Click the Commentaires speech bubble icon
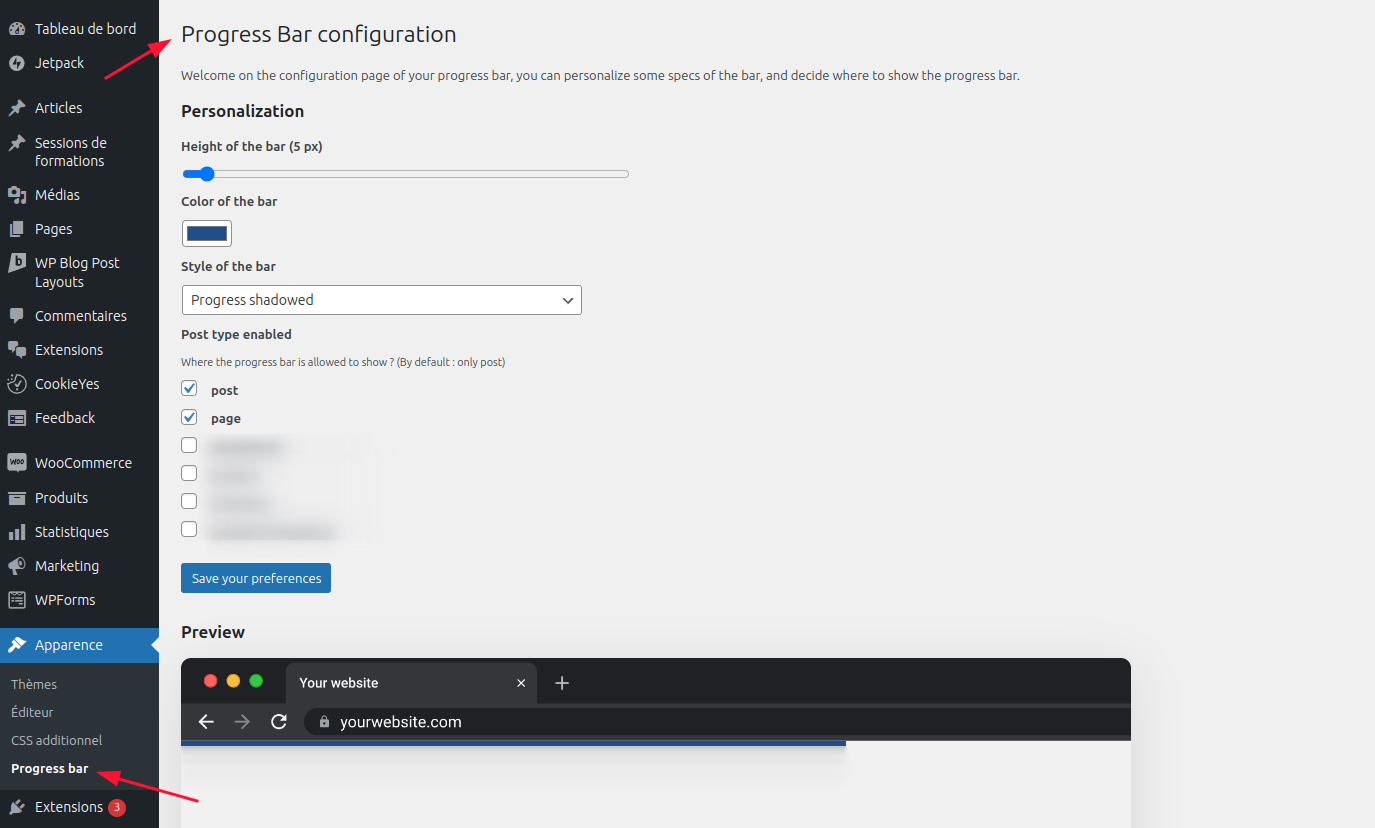1375x828 pixels. coord(16,316)
